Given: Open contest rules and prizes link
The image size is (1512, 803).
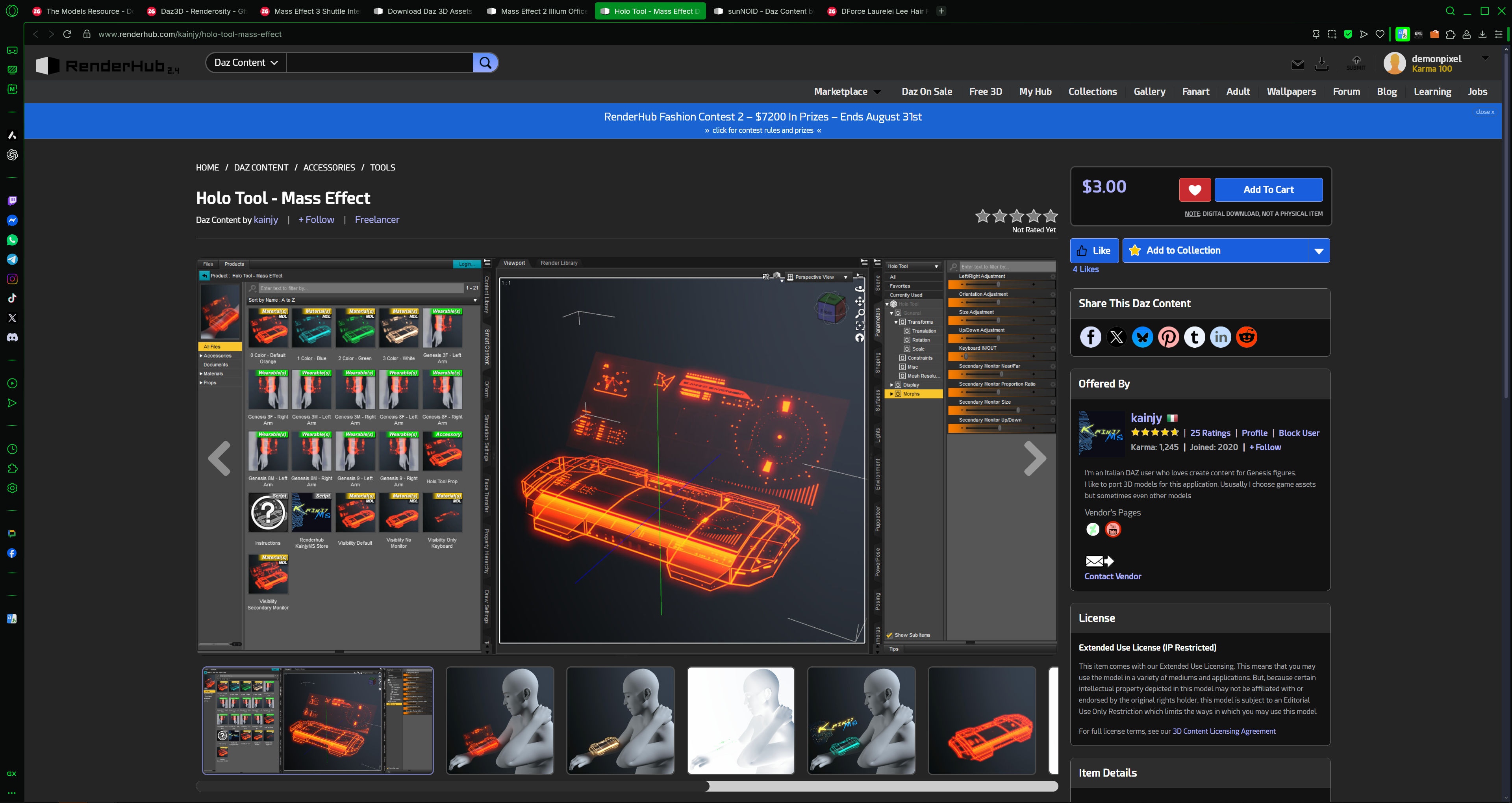Looking at the screenshot, I should pyautogui.click(x=762, y=130).
